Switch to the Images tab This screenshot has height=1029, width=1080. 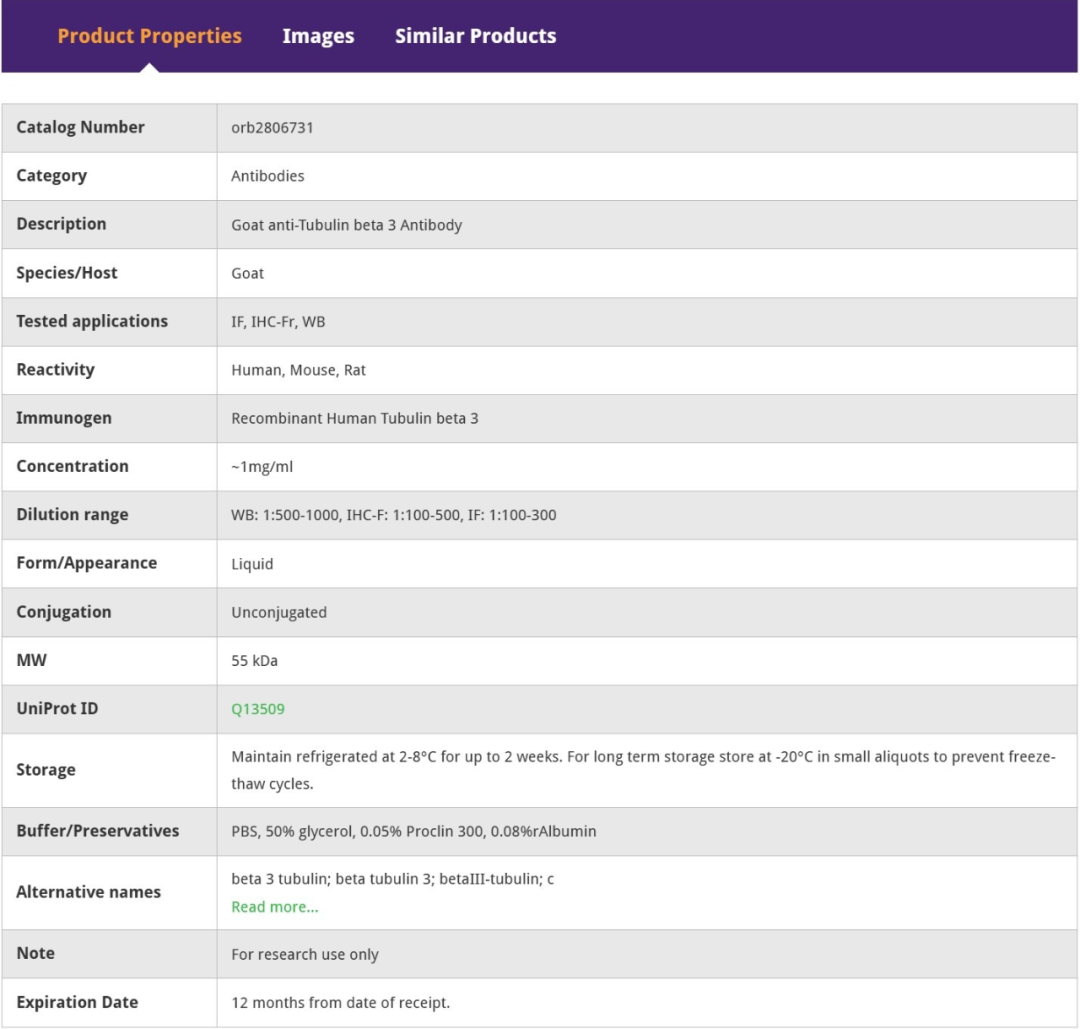click(318, 36)
